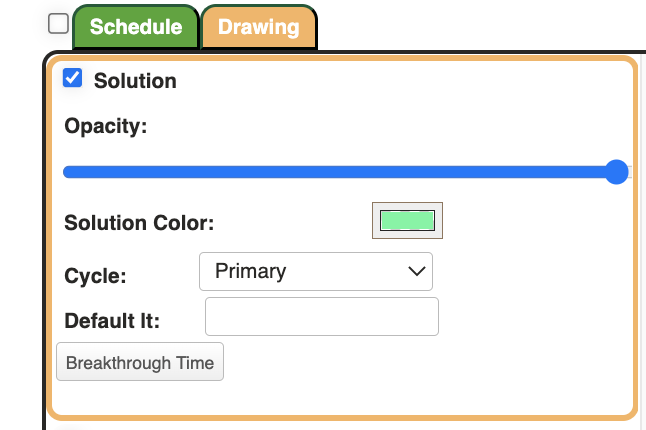Click the Solution Color label

point(139,222)
